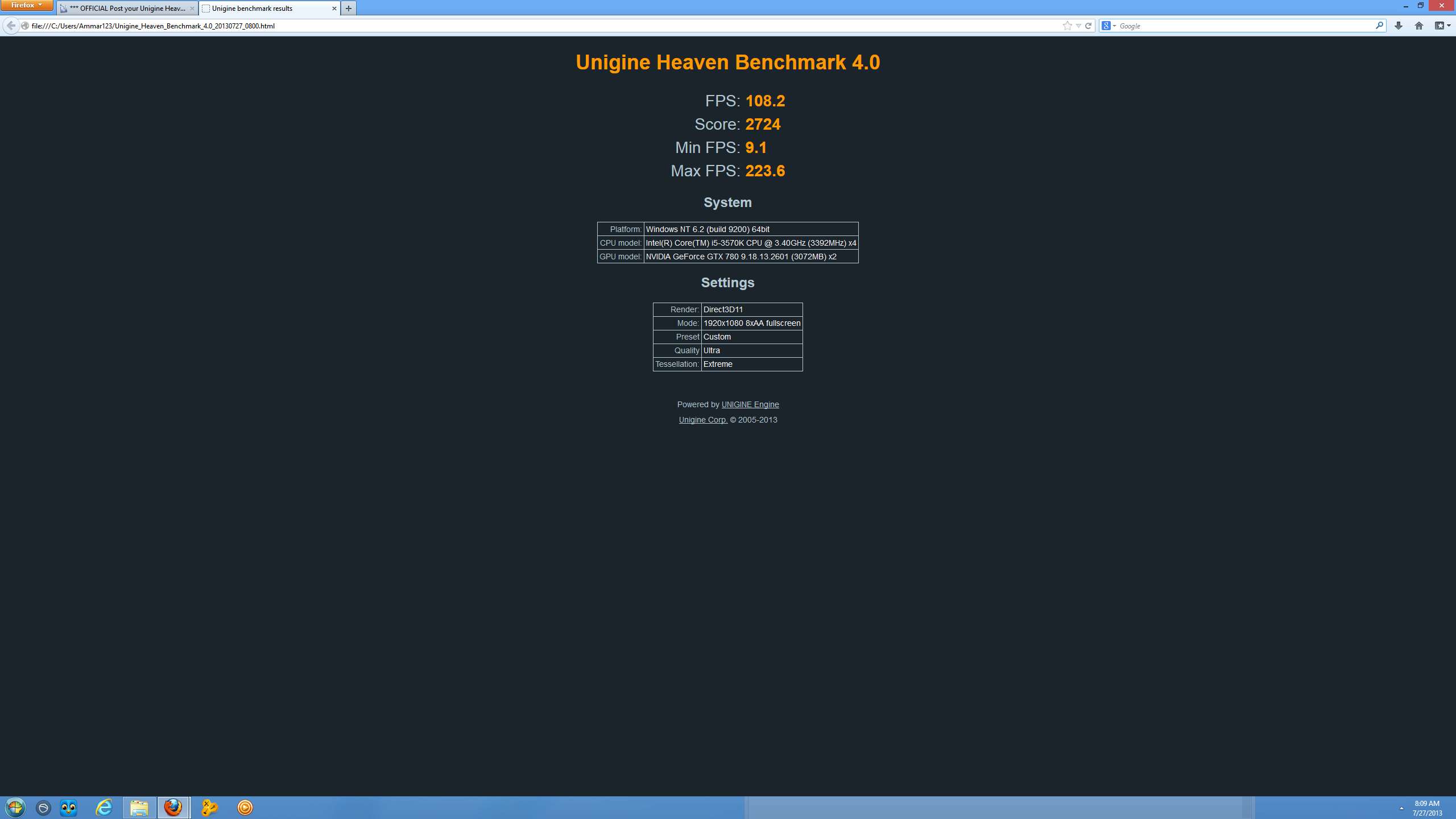The width and height of the screenshot is (1456, 819).
Task: Bookmark this page with the star icon
Action: point(1067,26)
